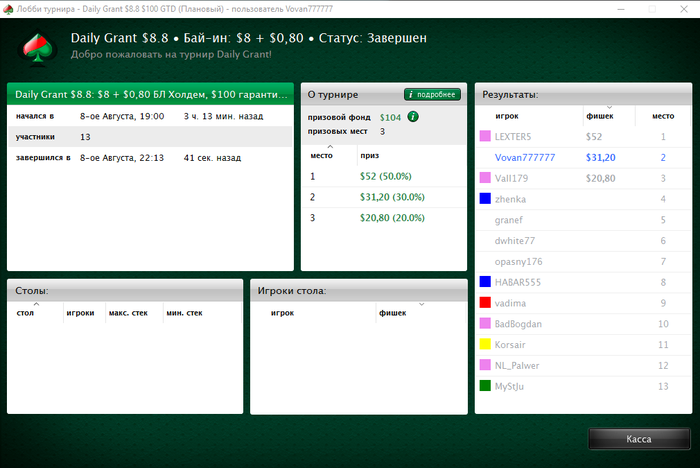The width and height of the screenshot is (700, 468).
Task: Click the small spade icon in the title bar
Action: pyautogui.click(x=8, y=9)
